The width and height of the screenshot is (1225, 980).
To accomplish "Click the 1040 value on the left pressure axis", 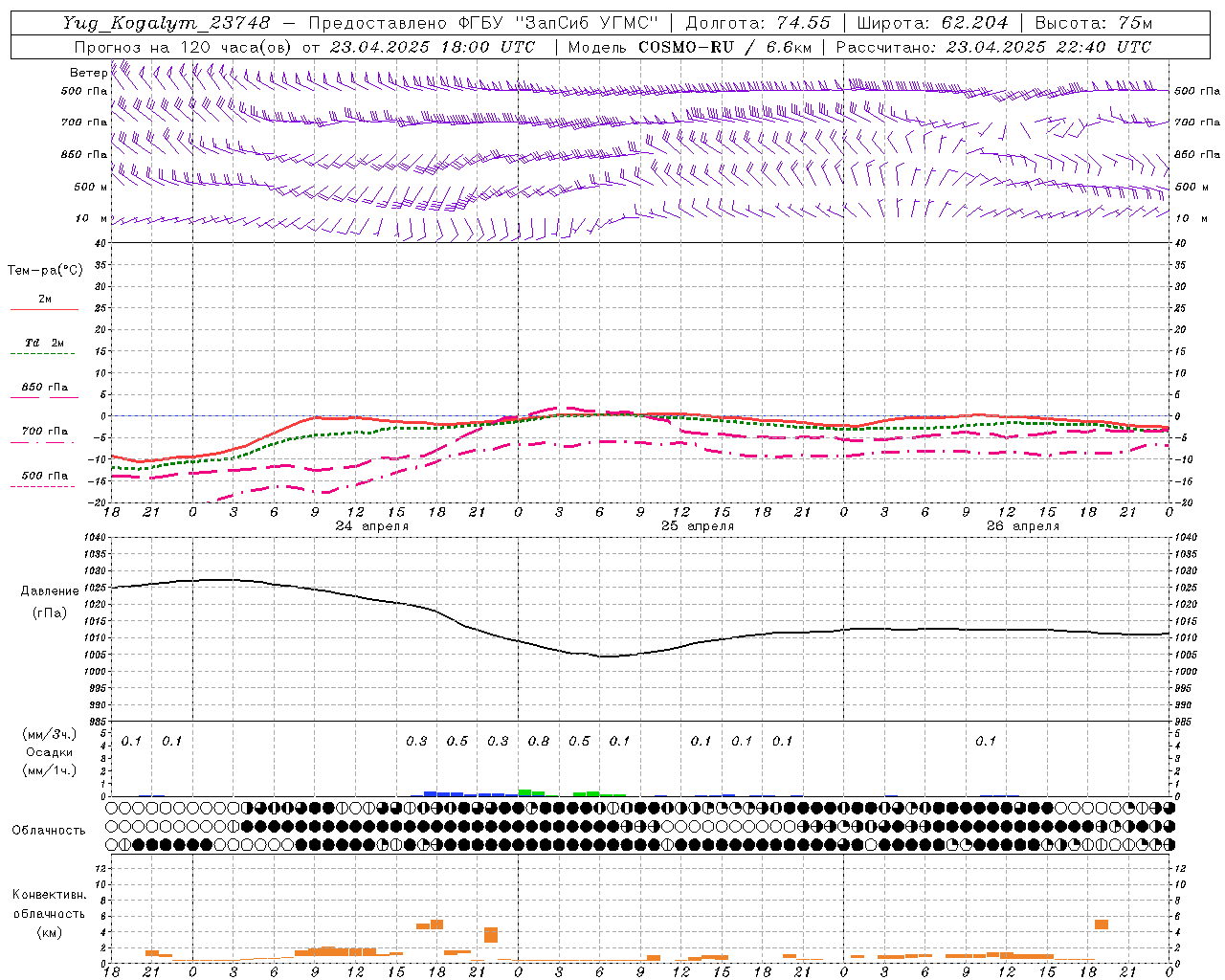I will [x=94, y=538].
